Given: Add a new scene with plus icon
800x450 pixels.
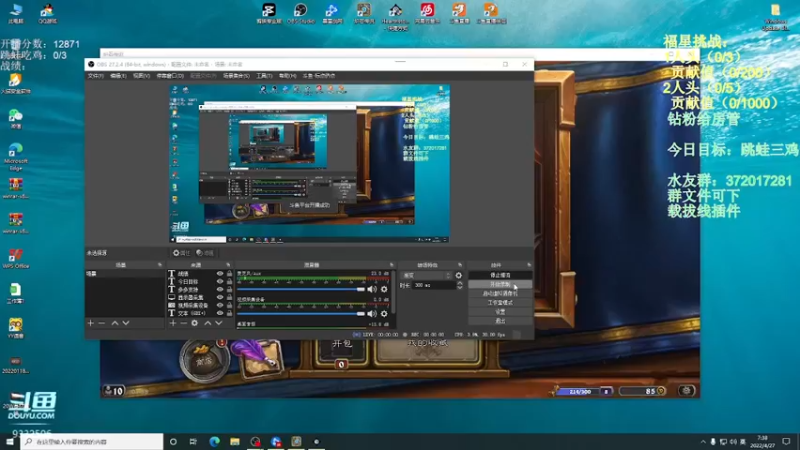Looking at the screenshot, I should [90, 323].
